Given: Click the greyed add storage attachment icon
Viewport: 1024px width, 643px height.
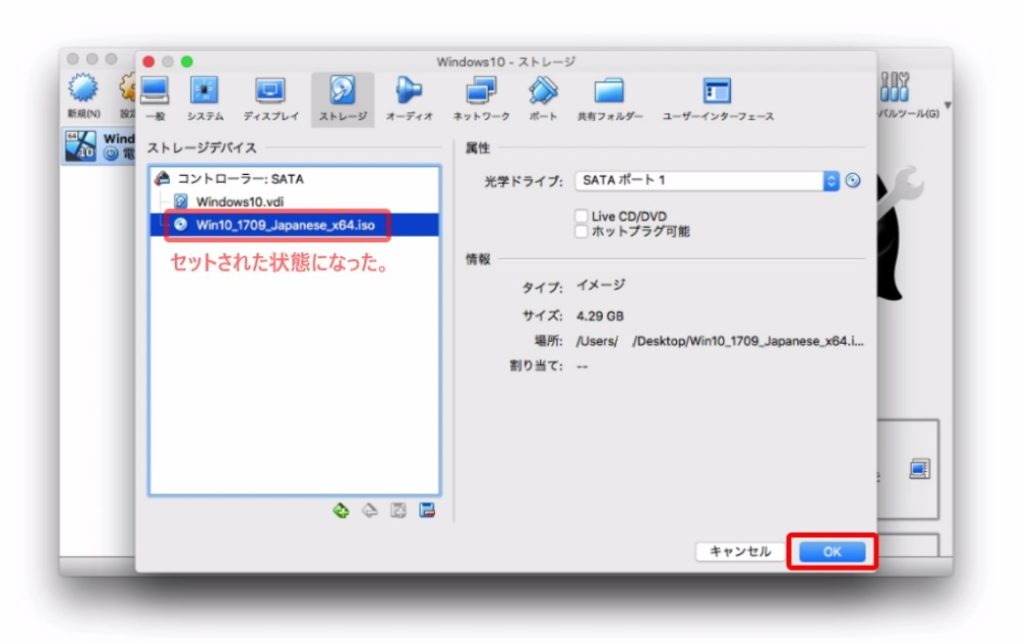Looking at the screenshot, I should coord(398,510).
